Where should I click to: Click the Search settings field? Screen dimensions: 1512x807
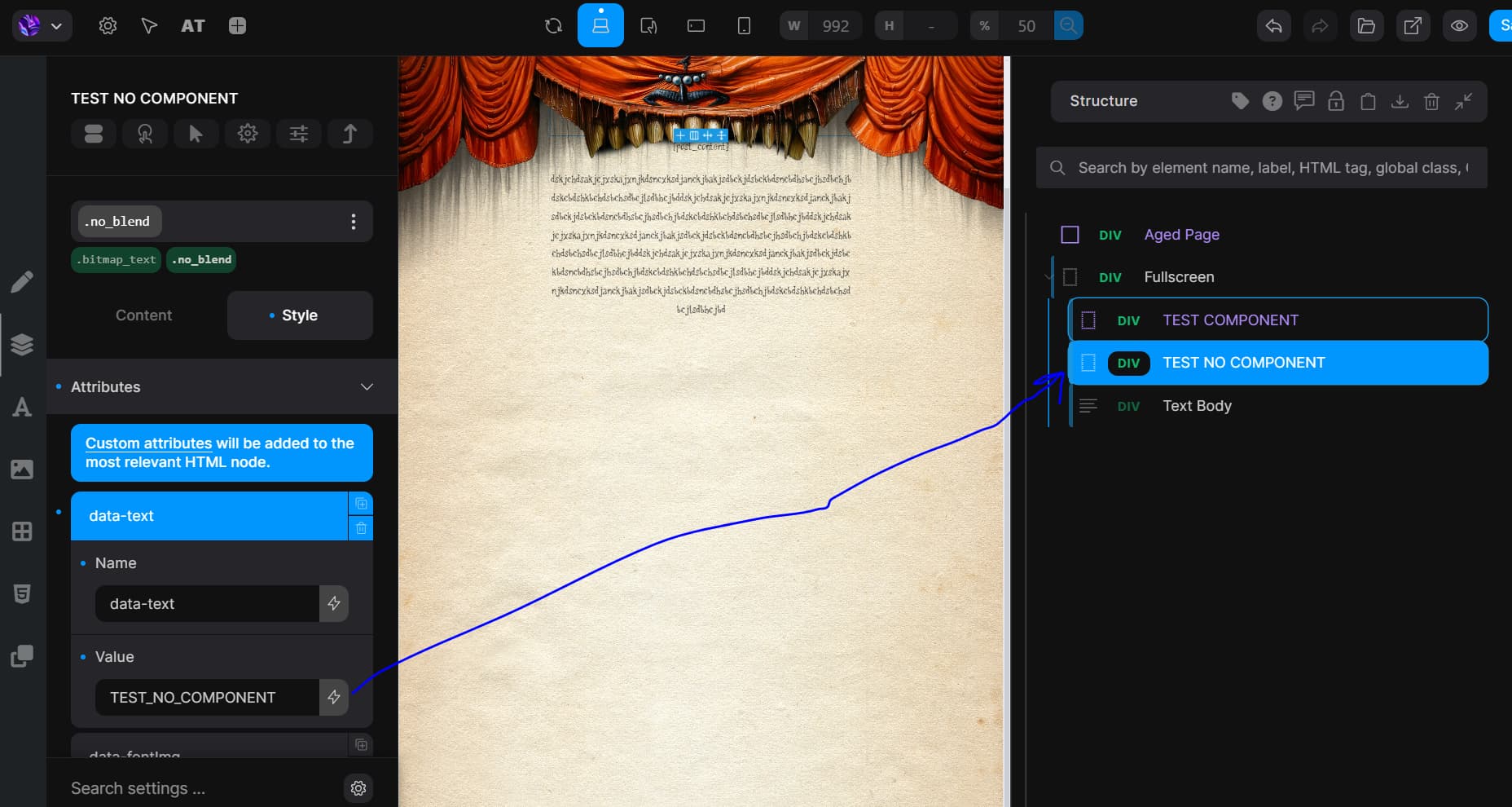pos(202,788)
